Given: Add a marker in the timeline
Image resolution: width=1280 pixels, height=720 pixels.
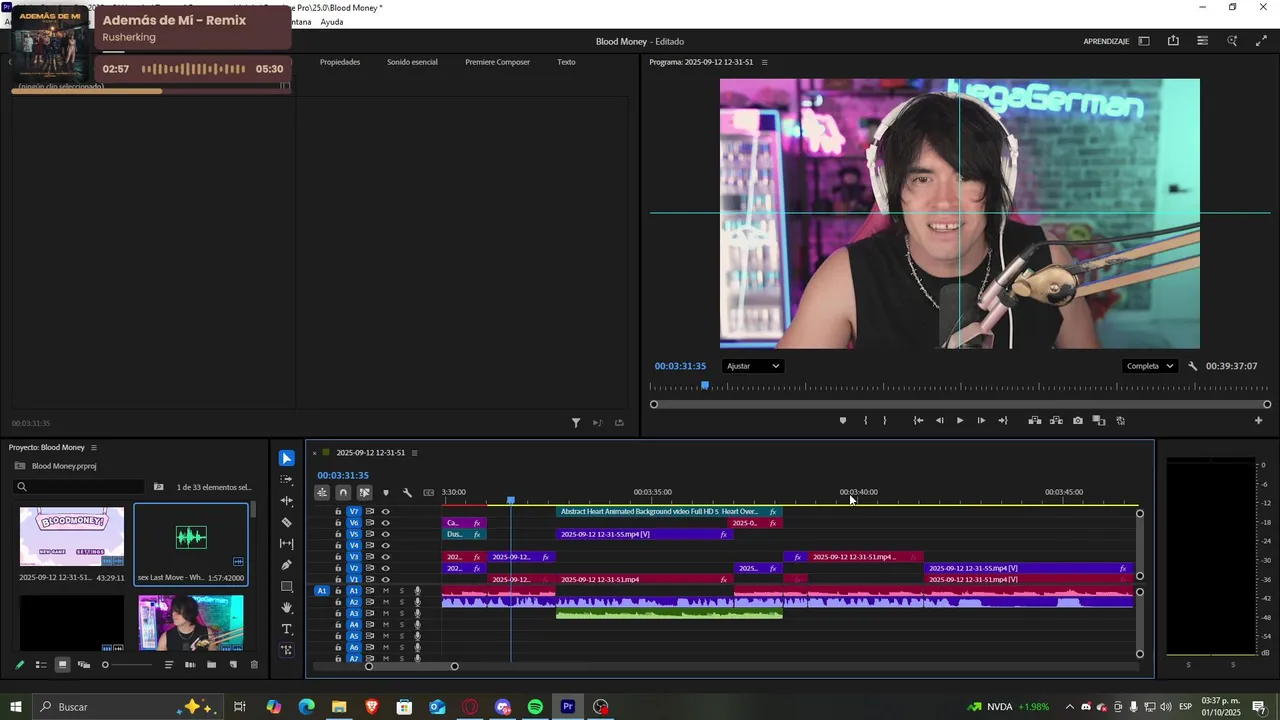Looking at the screenshot, I should pyautogui.click(x=386, y=492).
